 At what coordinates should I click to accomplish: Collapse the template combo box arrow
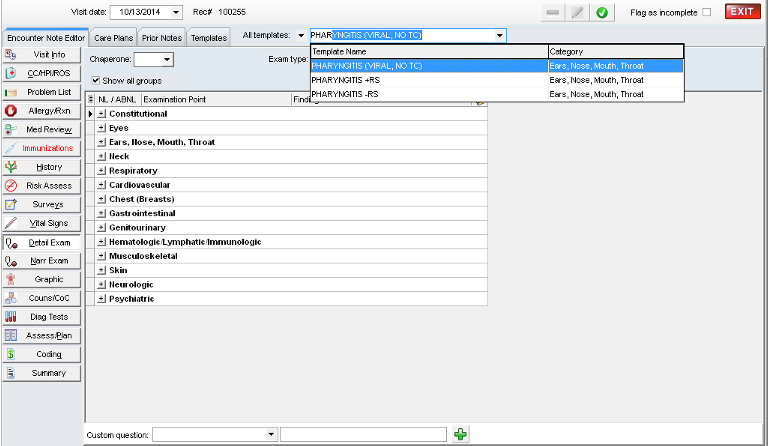tap(500, 35)
